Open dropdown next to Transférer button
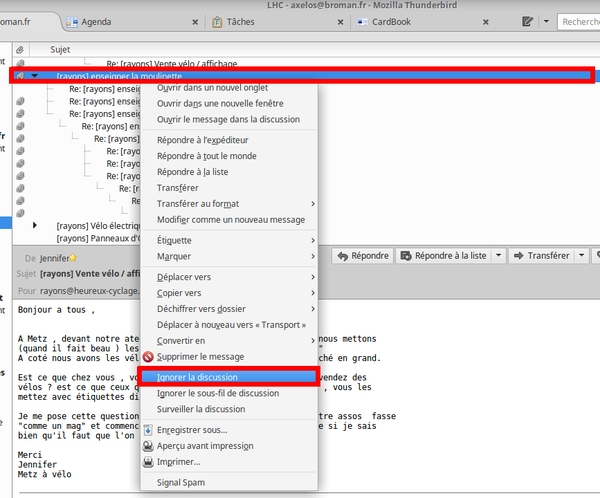The height and width of the screenshot is (498, 600). (x=582, y=255)
